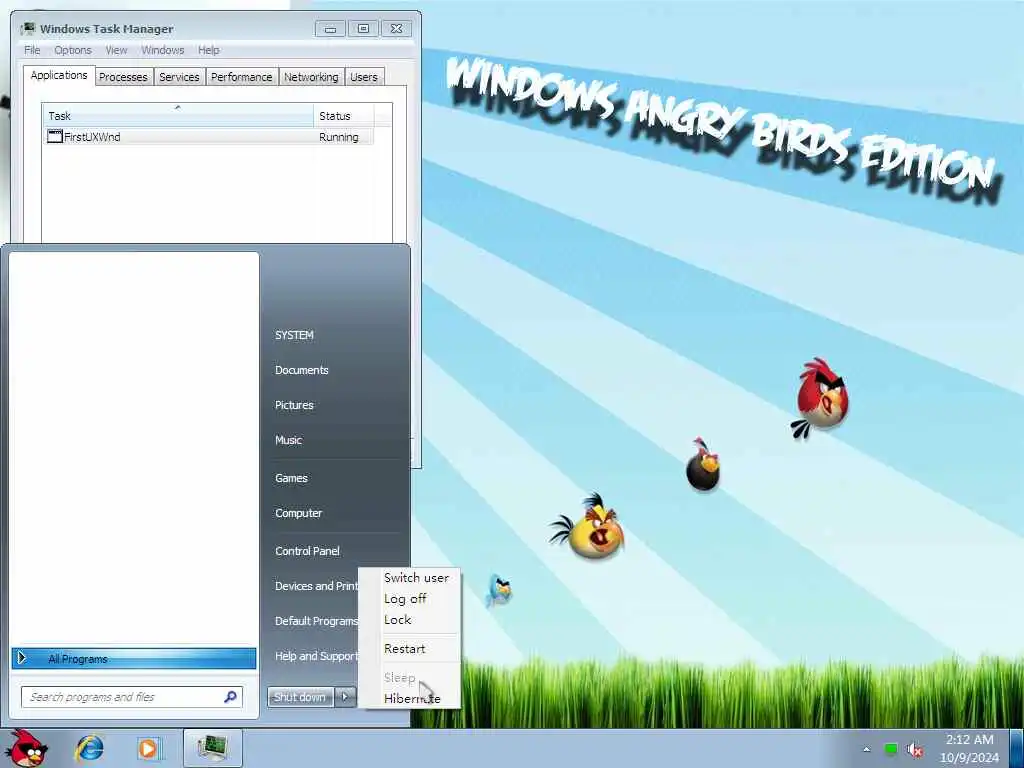1024x768 pixels.
Task: Open the File menu in Task Manager
Action: point(32,50)
